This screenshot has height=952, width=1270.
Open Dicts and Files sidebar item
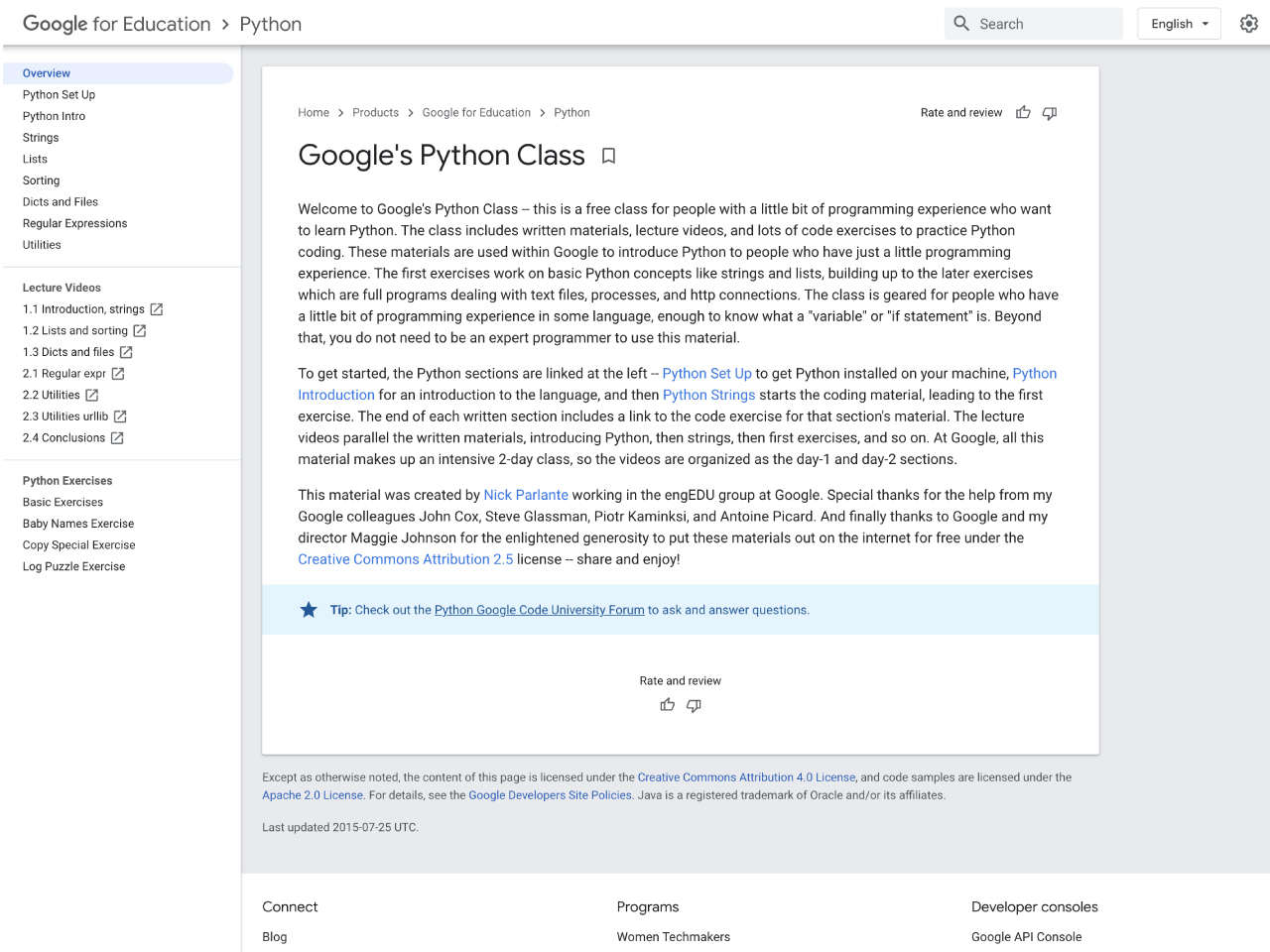coord(61,202)
